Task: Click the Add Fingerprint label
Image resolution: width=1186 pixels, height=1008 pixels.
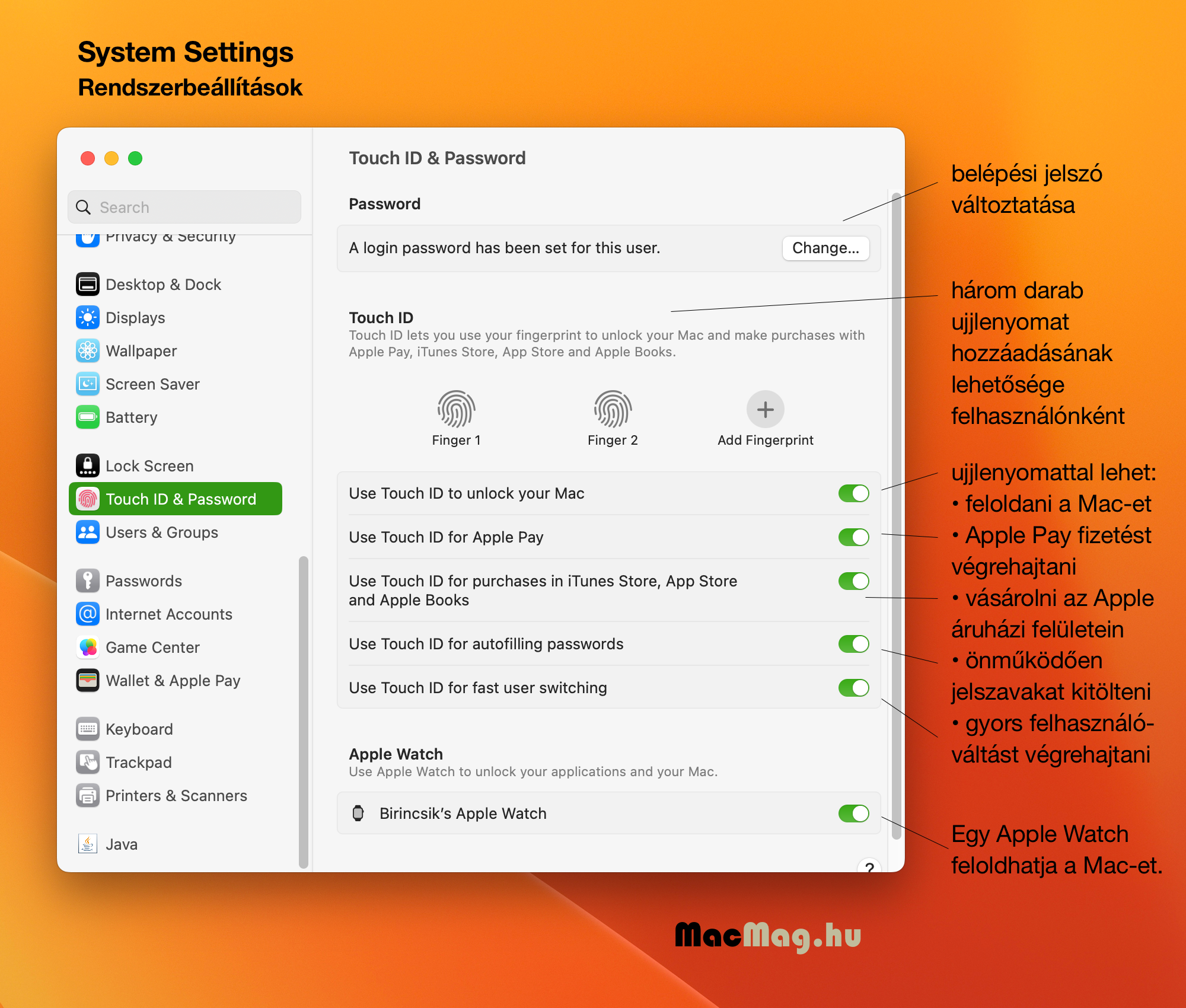Action: pos(765,440)
